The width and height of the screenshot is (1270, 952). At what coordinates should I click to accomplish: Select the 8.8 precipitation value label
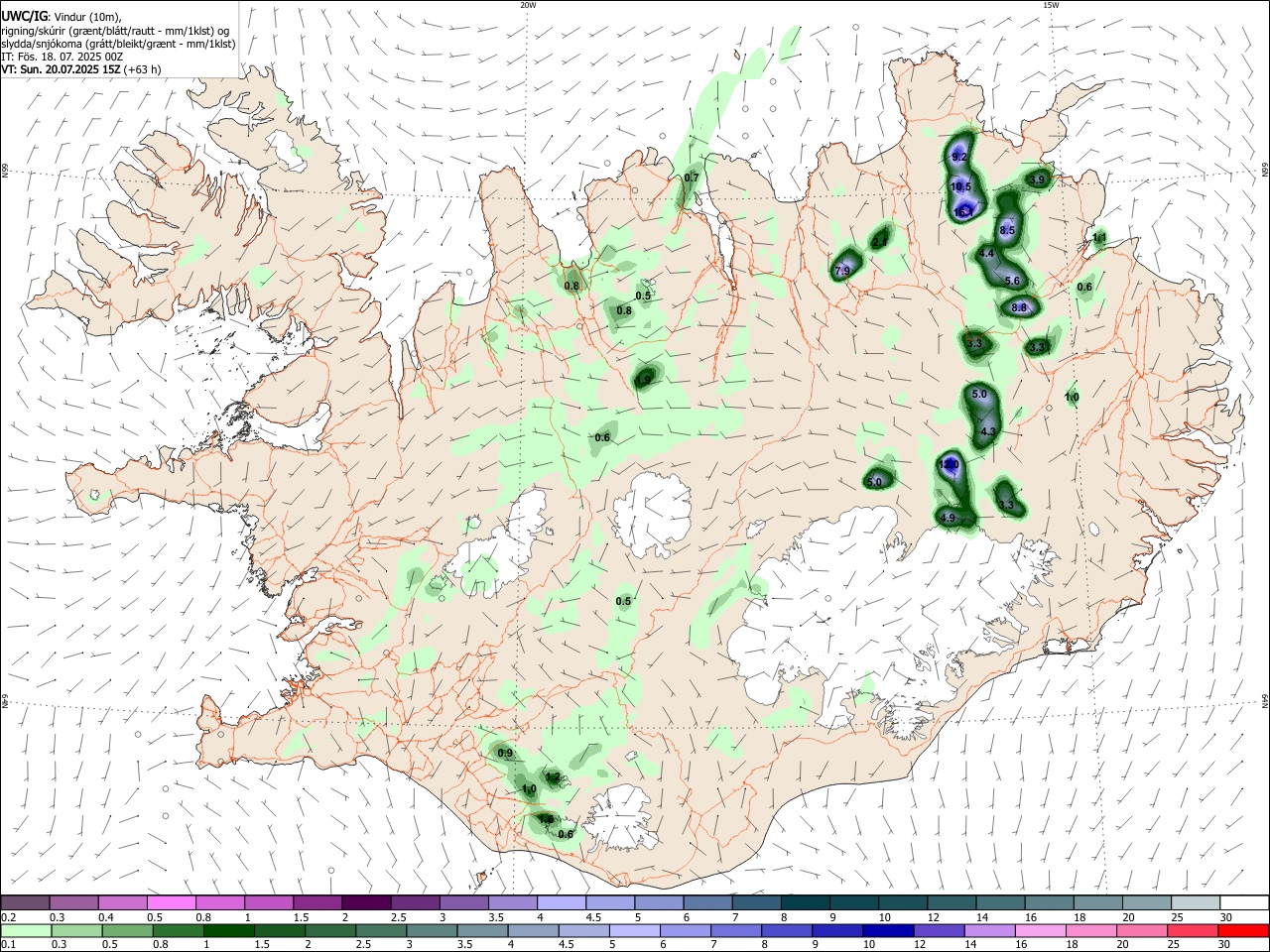click(1019, 307)
